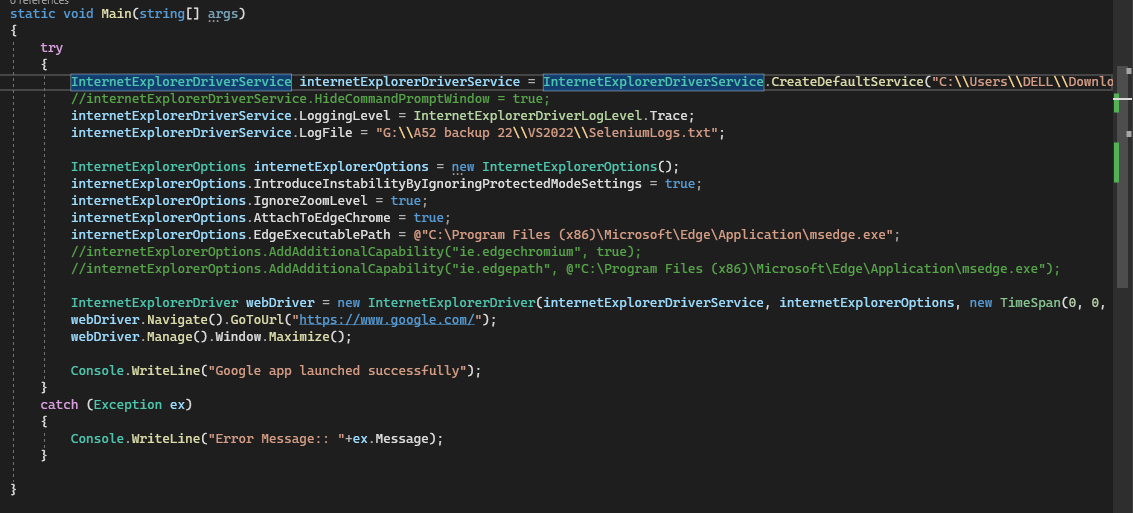Click the commented ie.edgechromium capability line

[x=356, y=251]
